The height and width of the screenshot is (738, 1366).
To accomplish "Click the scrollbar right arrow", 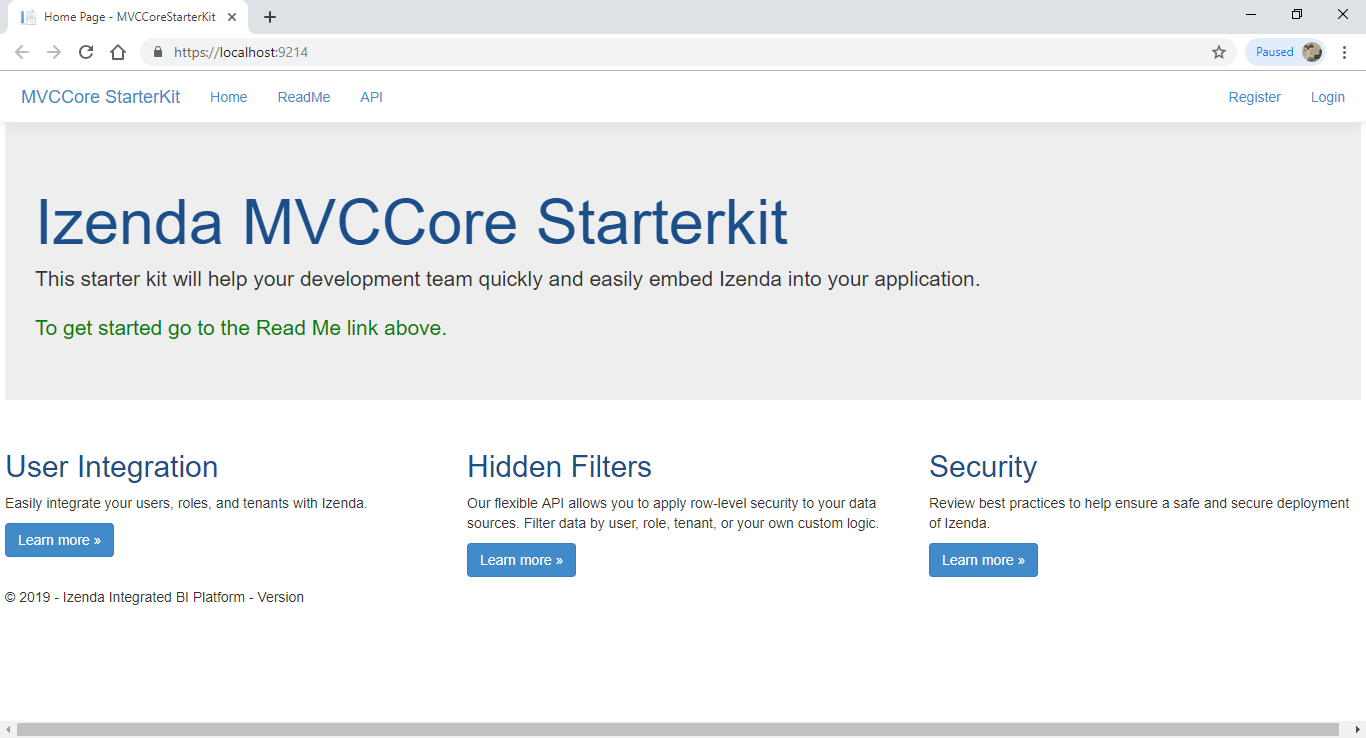I will pos(1357,730).
